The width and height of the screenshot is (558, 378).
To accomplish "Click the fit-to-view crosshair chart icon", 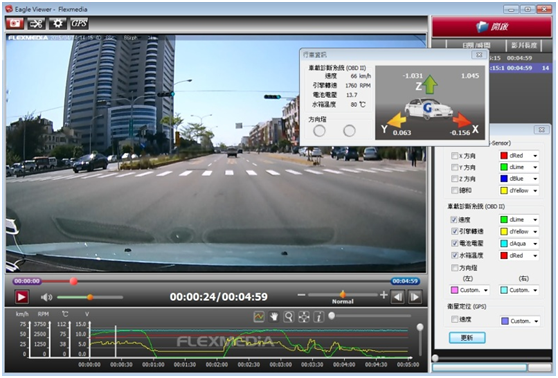I will [304, 316].
